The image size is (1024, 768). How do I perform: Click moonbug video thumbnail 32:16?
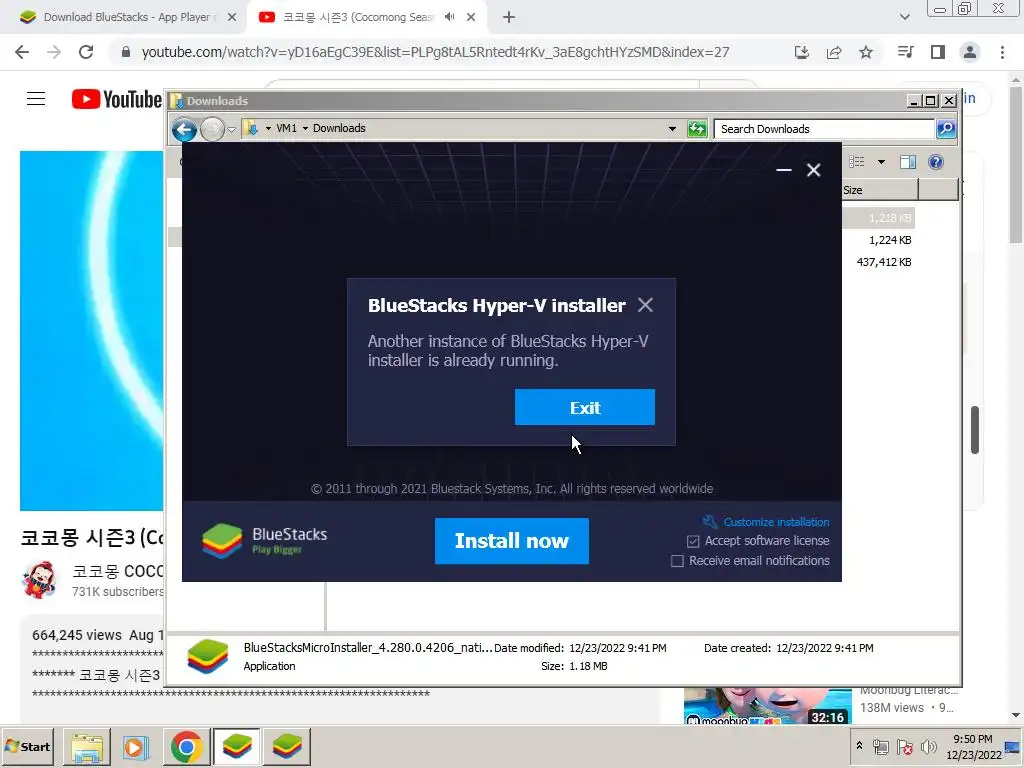click(767, 705)
